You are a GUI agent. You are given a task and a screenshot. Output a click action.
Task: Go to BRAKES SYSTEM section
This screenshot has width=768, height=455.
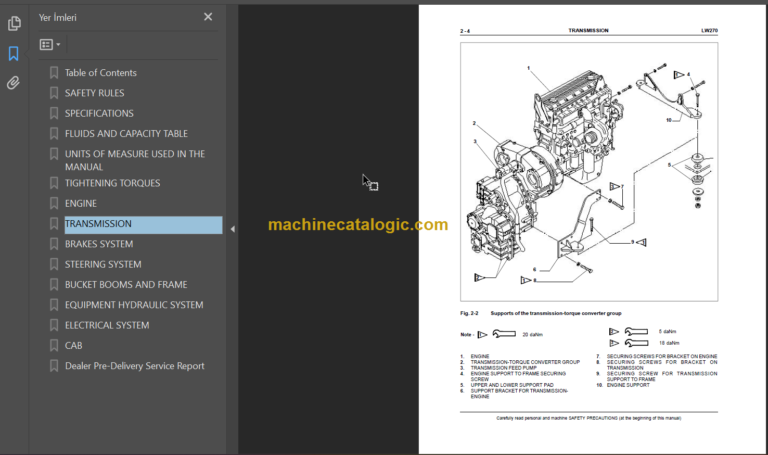(99, 244)
